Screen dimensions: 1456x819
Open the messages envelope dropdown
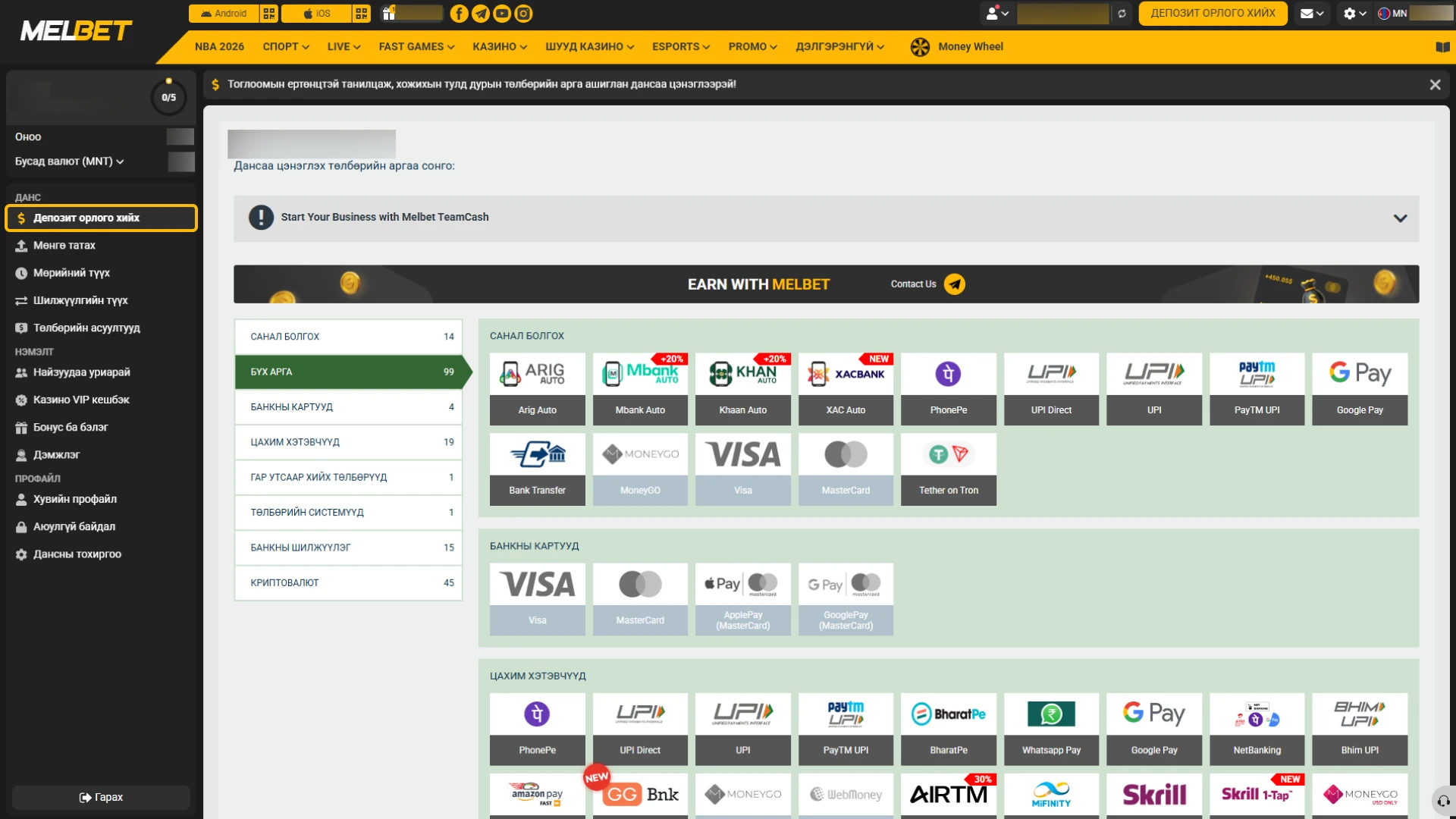pos(1311,14)
